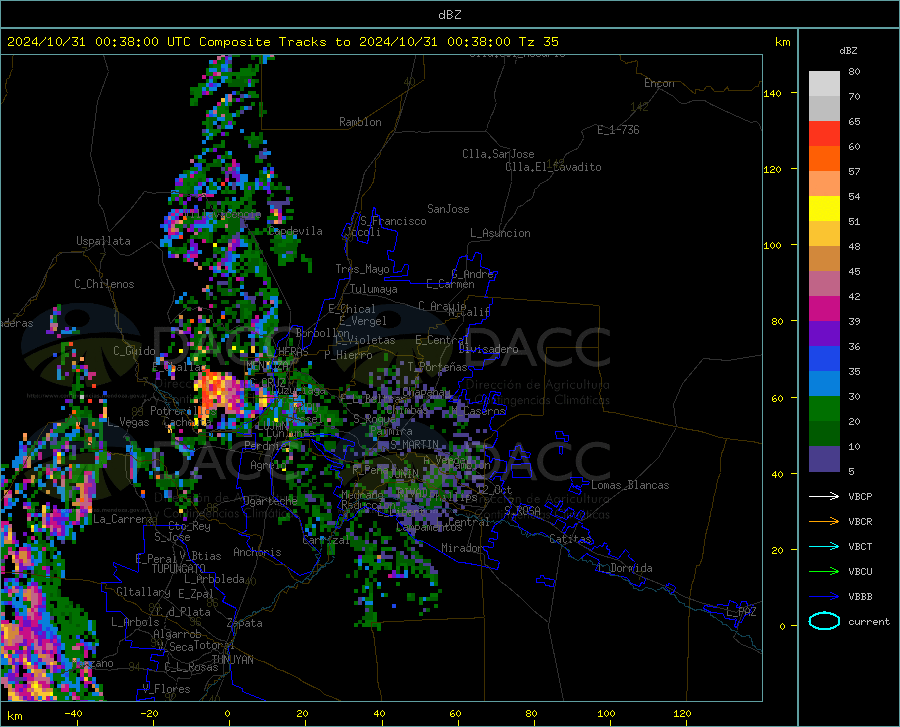Image resolution: width=900 pixels, height=727 pixels.
Task: Click the 'TUNUYAN' map label
Action: [x=232, y=660]
